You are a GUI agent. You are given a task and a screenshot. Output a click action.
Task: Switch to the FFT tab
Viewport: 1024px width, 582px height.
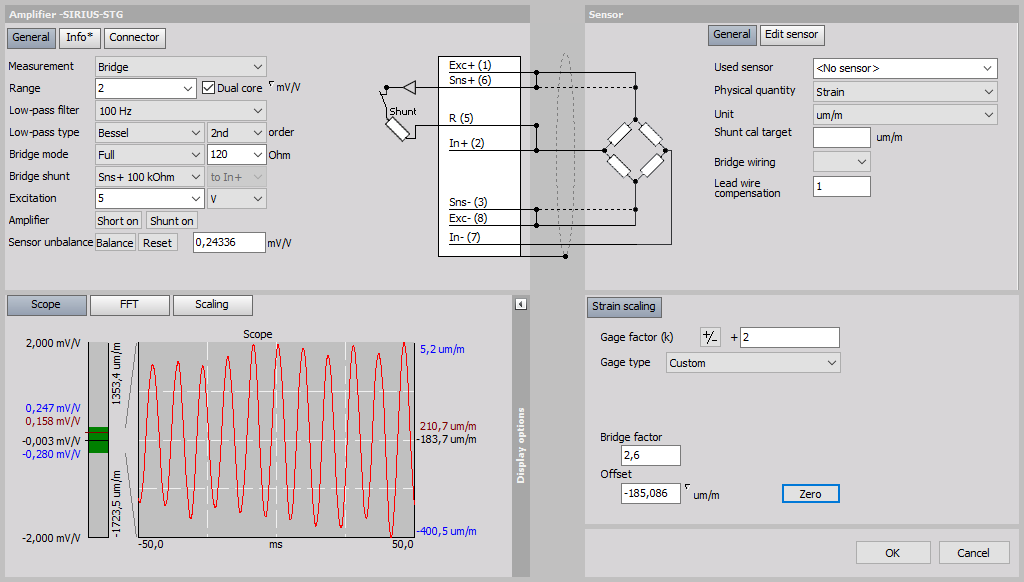(x=129, y=304)
